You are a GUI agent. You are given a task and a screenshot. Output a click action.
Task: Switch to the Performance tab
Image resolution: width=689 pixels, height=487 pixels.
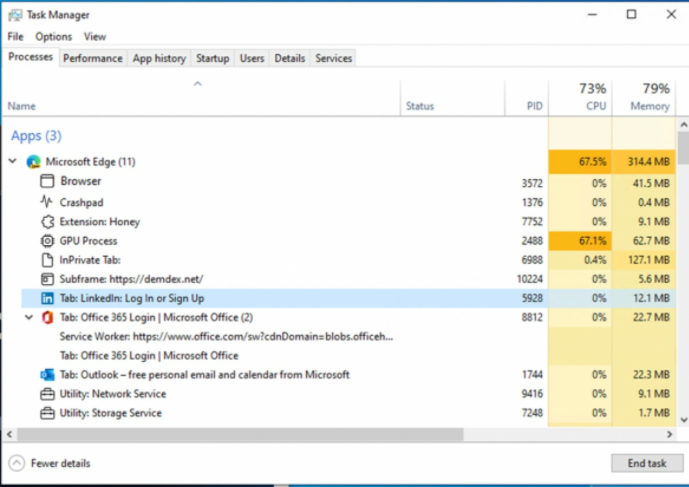[93, 58]
